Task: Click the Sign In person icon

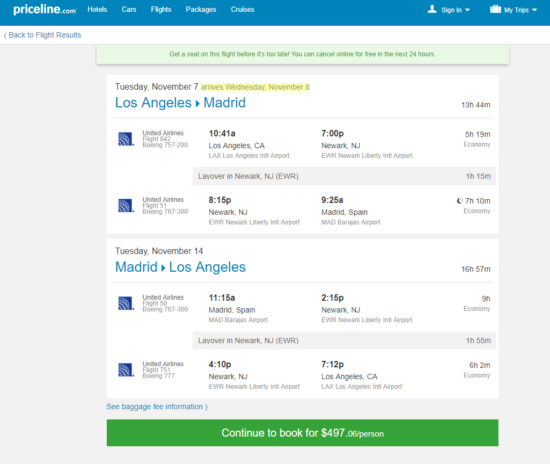Action: point(432,9)
